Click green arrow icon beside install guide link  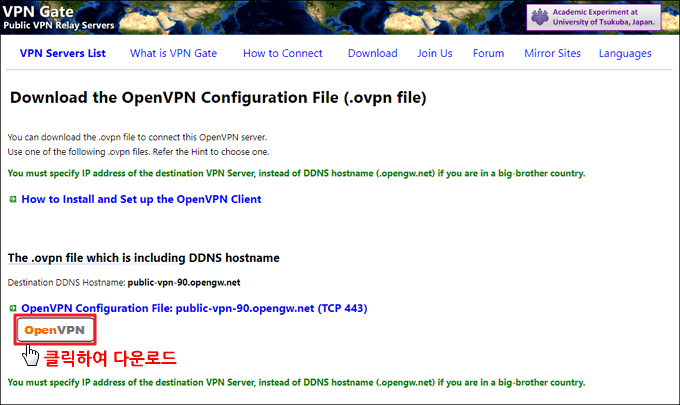point(13,199)
